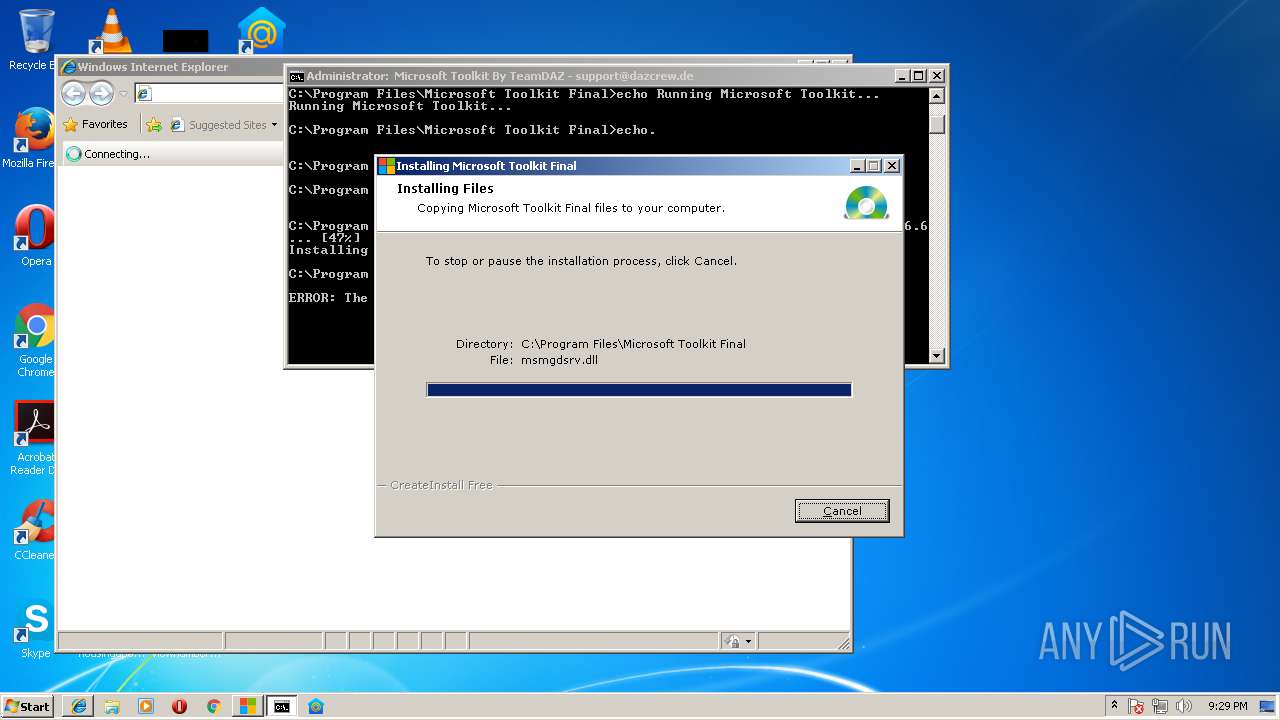
Task: Go forward in Internet Explorer
Action: pos(101,94)
